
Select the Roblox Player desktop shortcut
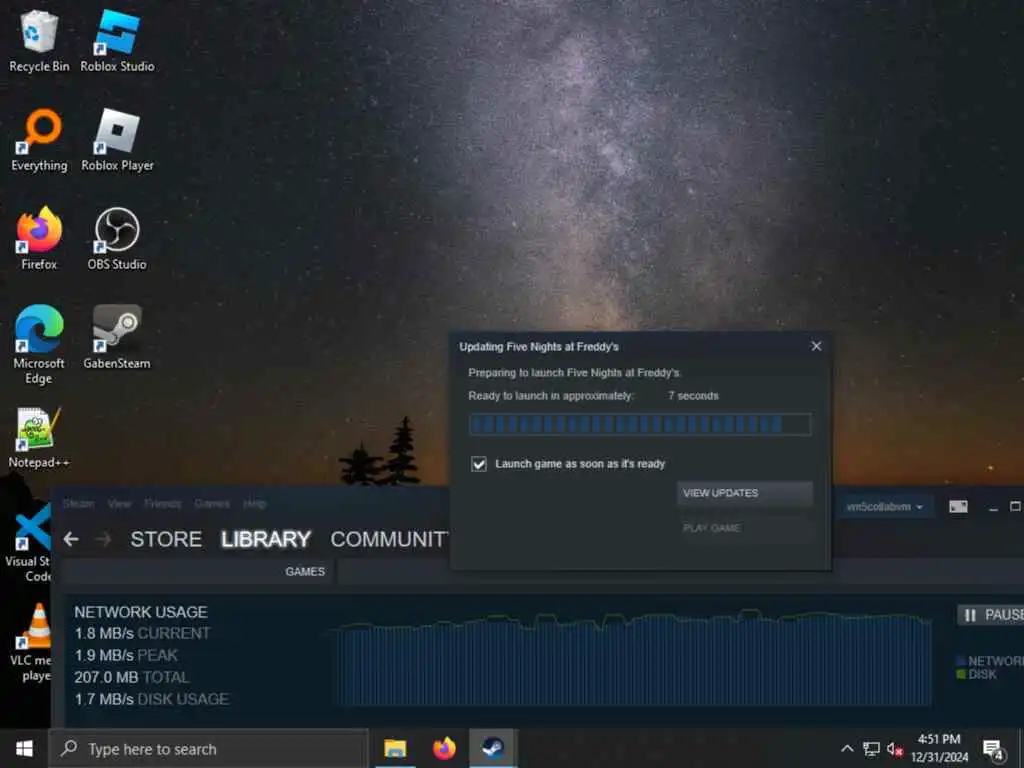click(x=117, y=140)
